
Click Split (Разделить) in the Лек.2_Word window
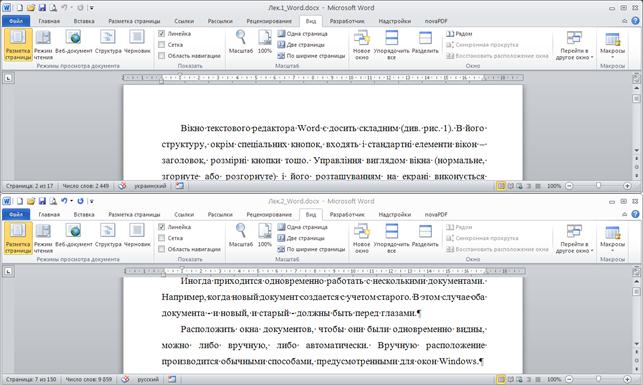click(425, 235)
